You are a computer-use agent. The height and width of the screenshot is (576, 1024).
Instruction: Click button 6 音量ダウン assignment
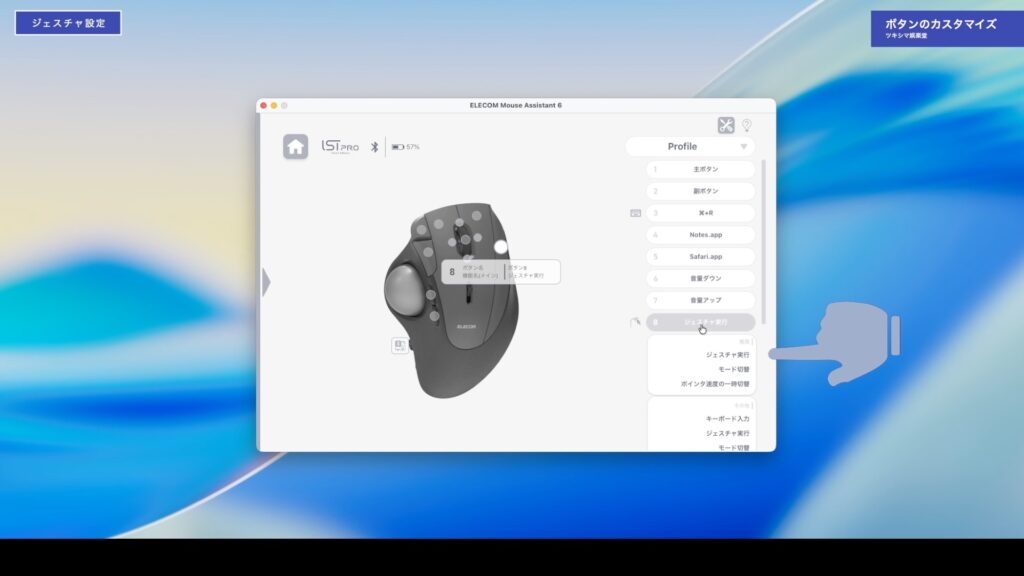(700, 278)
